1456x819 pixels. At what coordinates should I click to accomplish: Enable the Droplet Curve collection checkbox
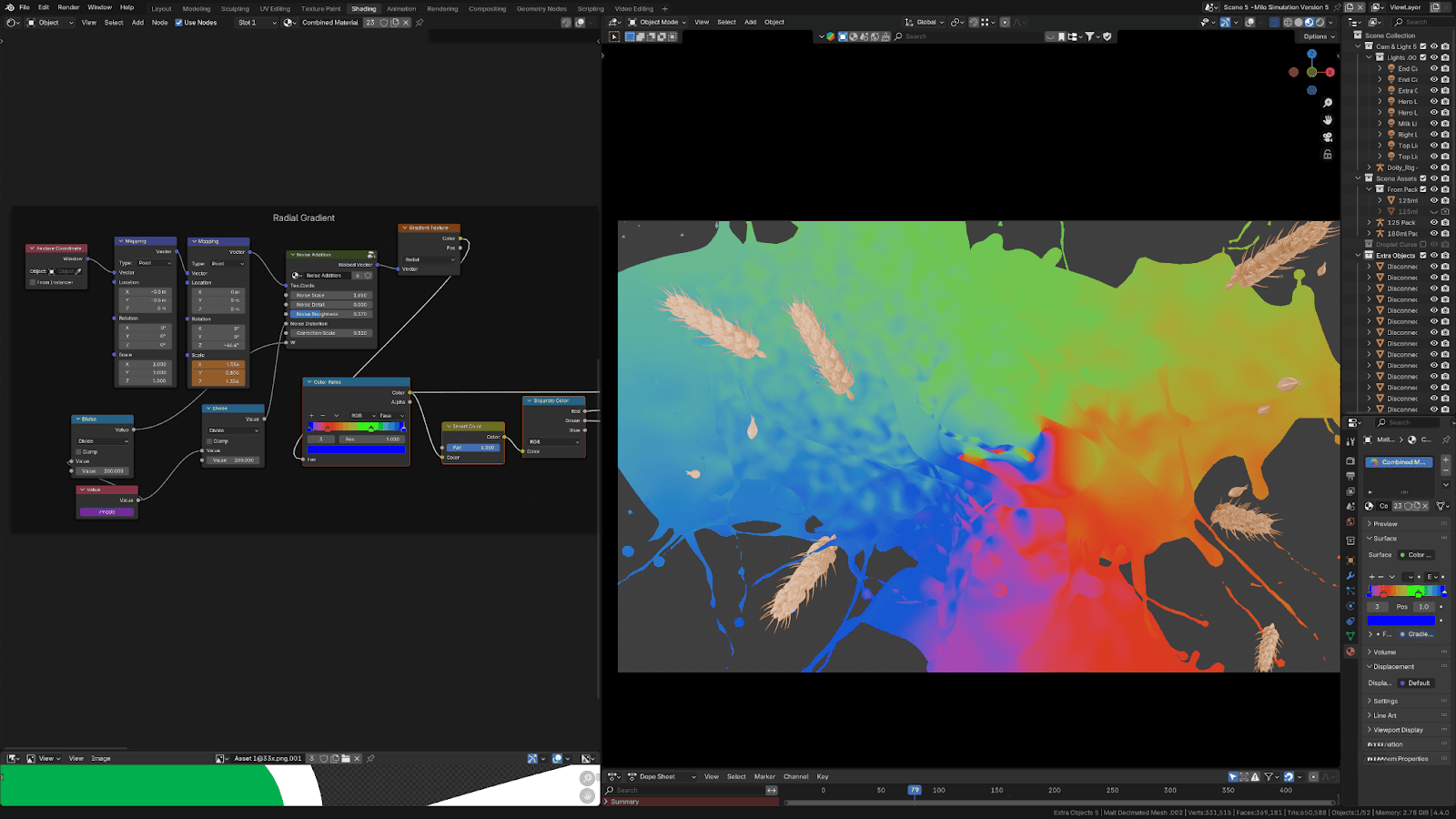1423,244
